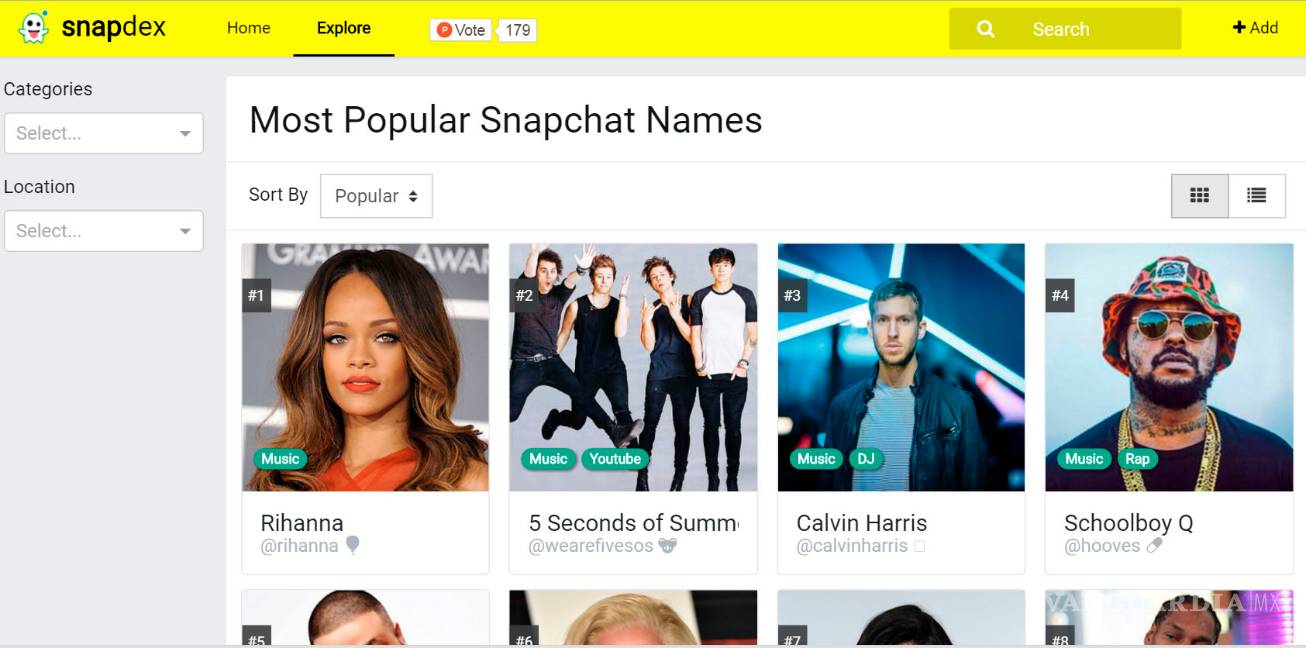Click the magnifying glass search icon
Viewport: 1306px width, 648px height.
(x=986, y=29)
